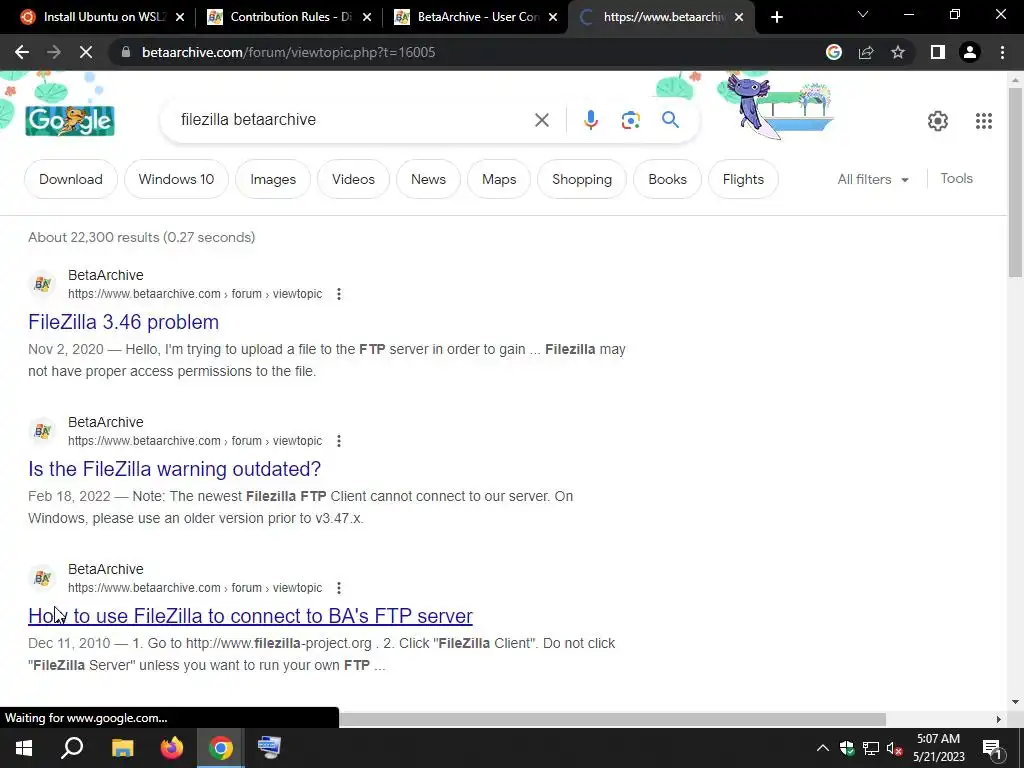Screen dimensions: 1024x768
Task: Click the vertical scrollbar thumb
Action: [1015, 183]
